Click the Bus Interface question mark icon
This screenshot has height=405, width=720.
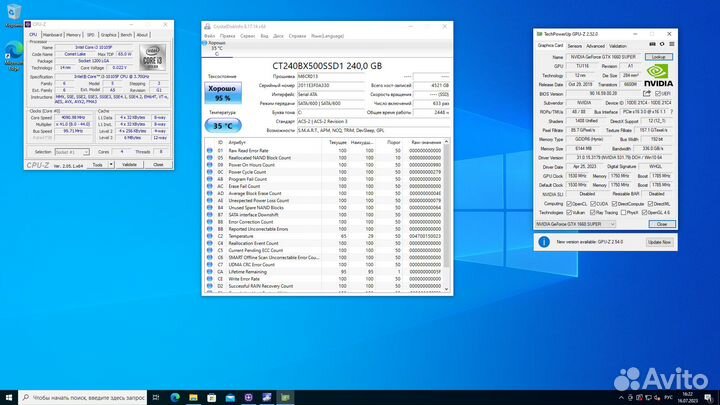[671, 112]
